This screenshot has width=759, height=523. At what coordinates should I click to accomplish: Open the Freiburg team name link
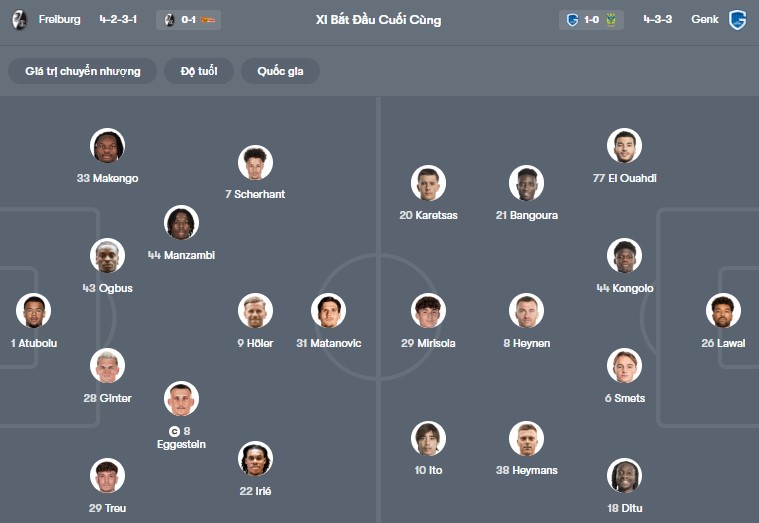(60, 20)
